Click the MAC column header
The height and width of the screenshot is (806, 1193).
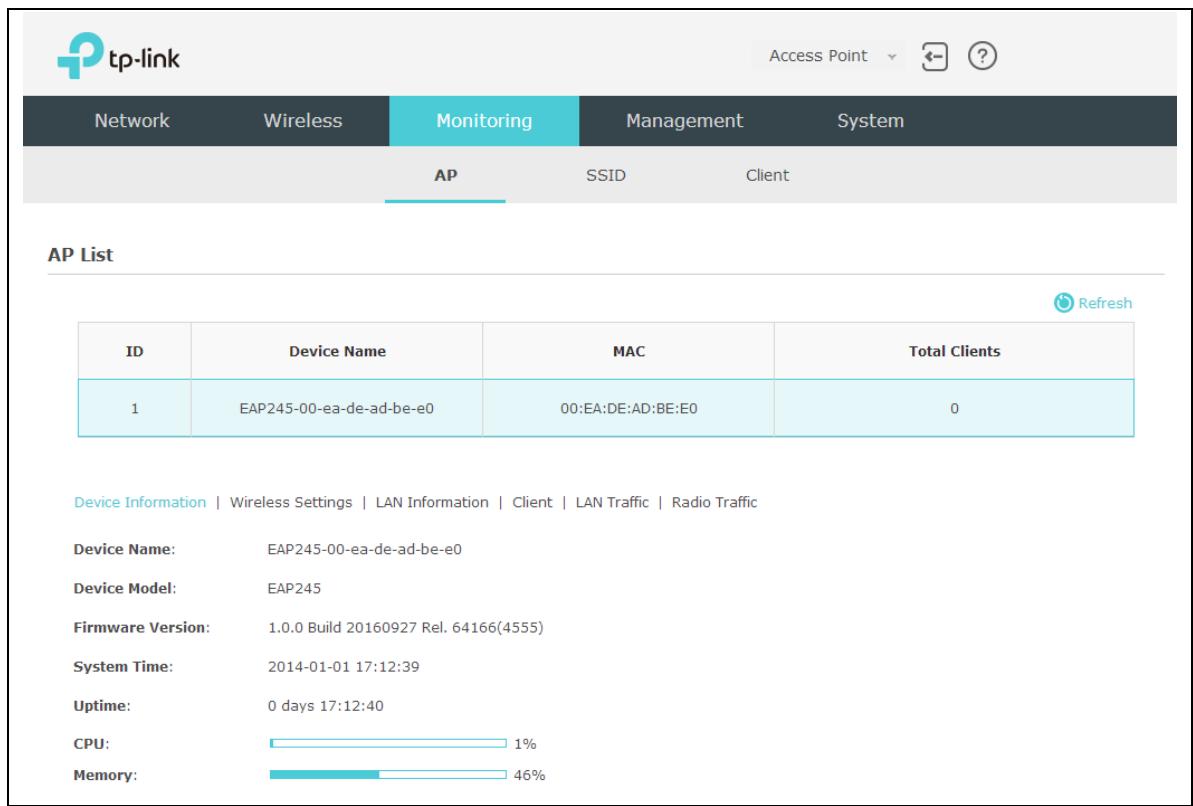[628, 351]
